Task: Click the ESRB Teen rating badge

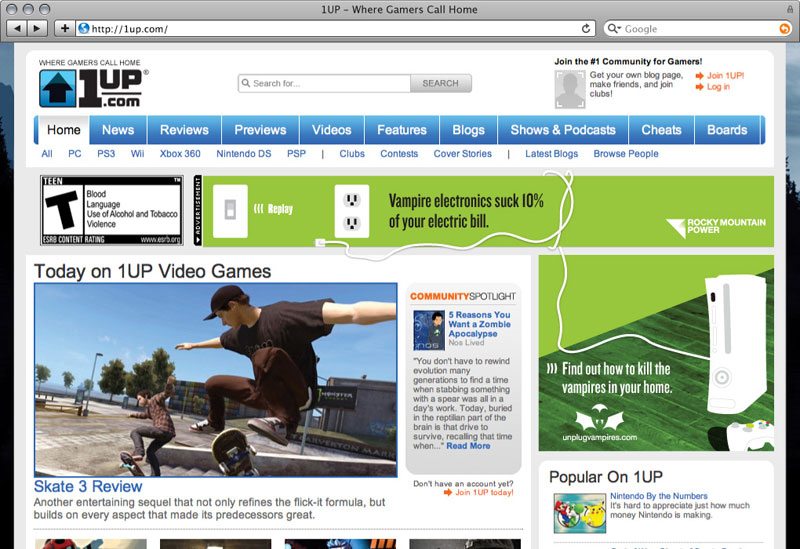Action: click(x=112, y=210)
